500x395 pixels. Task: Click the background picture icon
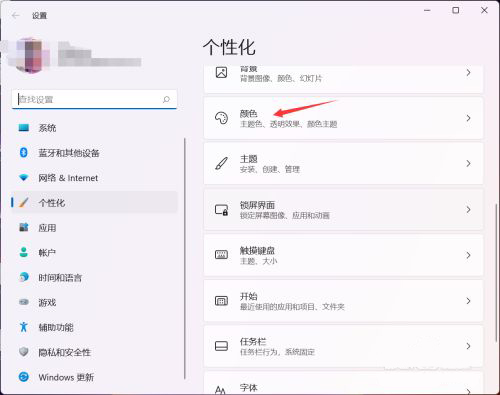click(x=221, y=72)
